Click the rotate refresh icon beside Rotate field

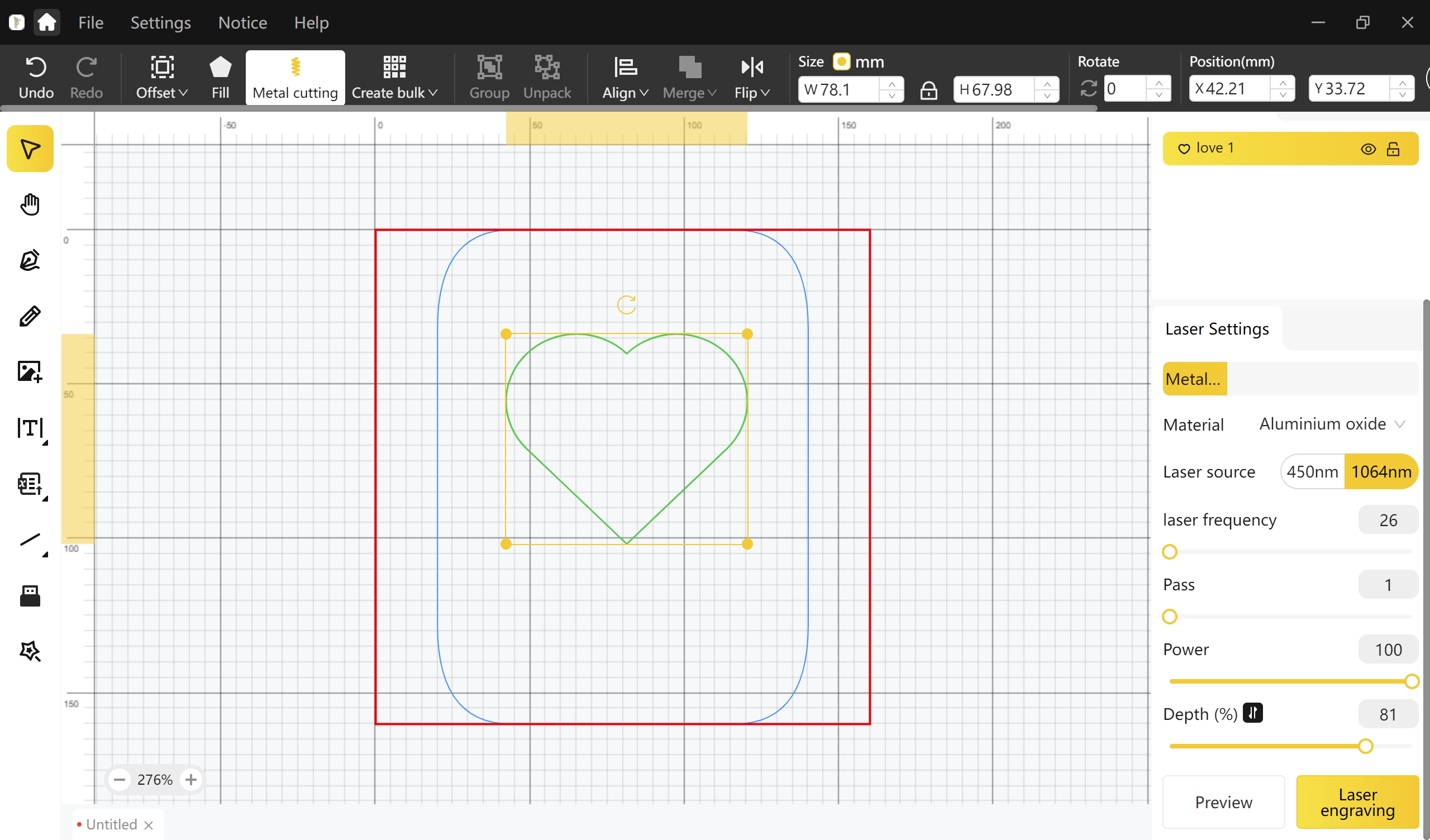[1088, 89]
